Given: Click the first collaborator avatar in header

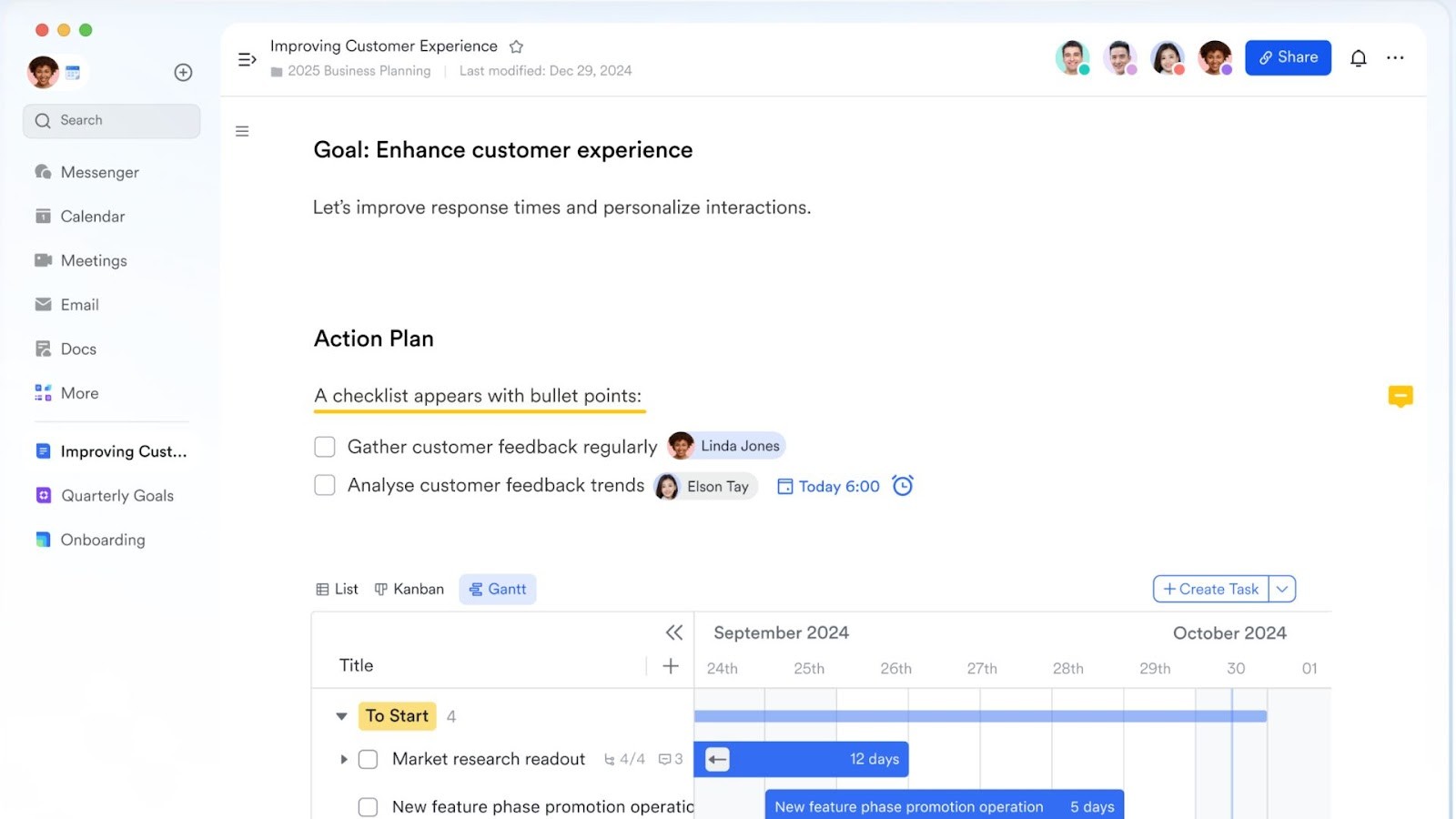Looking at the screenshot, I should [x=1073, y=57].
